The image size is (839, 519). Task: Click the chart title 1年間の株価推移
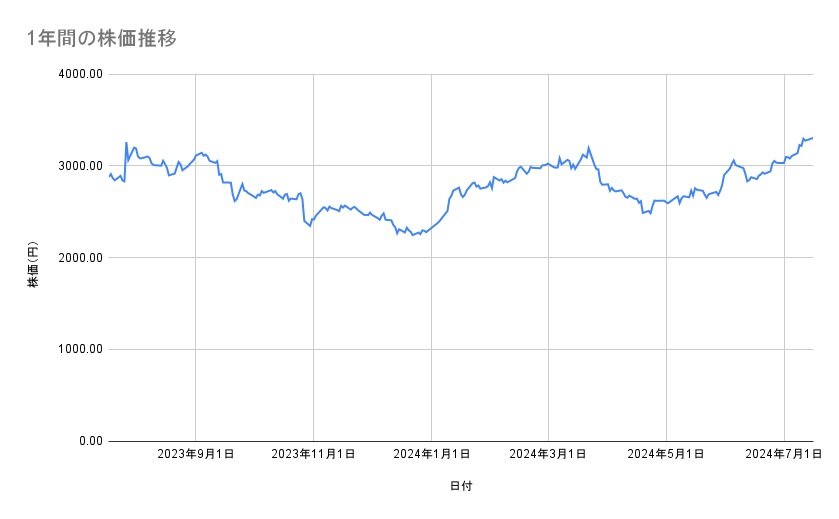pyautogui.click(x=103, y=39)
